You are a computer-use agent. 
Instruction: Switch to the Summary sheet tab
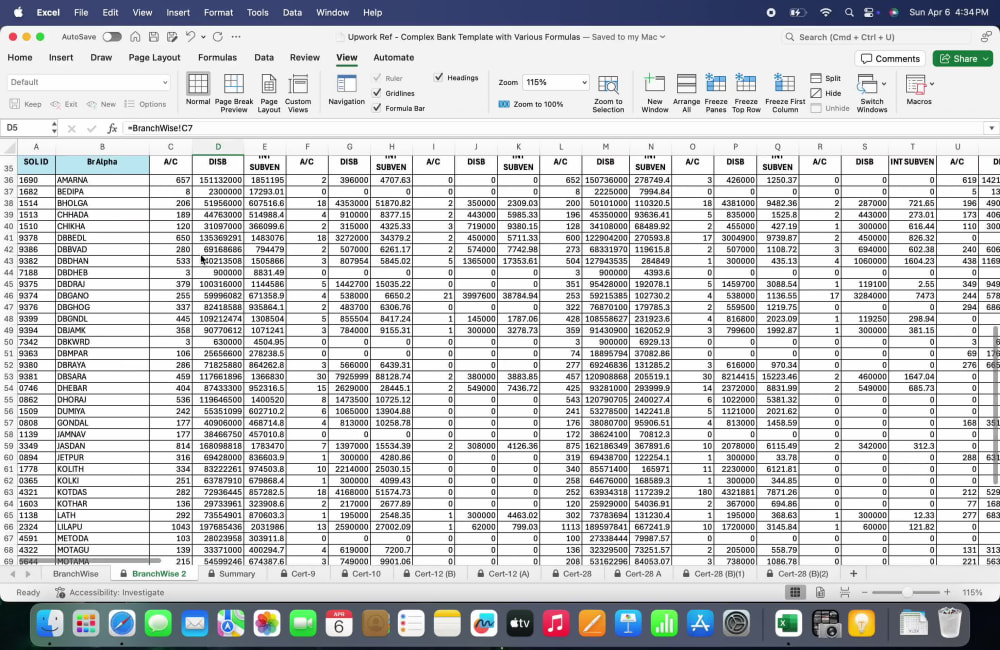tap(232, 573)
